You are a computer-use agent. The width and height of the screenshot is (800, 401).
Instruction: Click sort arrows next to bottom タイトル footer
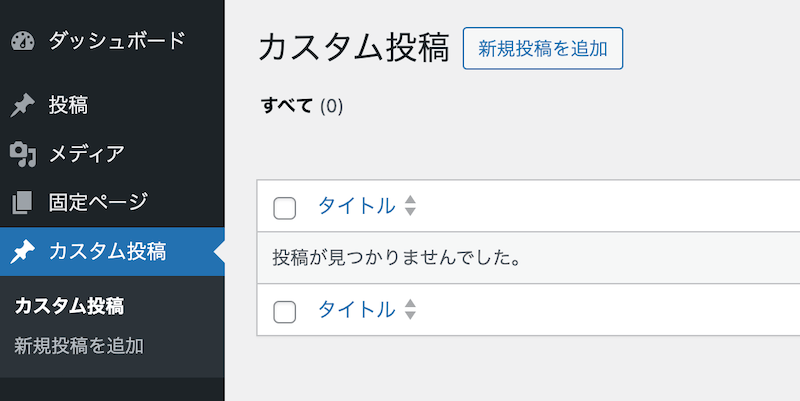tap(409, 310)
